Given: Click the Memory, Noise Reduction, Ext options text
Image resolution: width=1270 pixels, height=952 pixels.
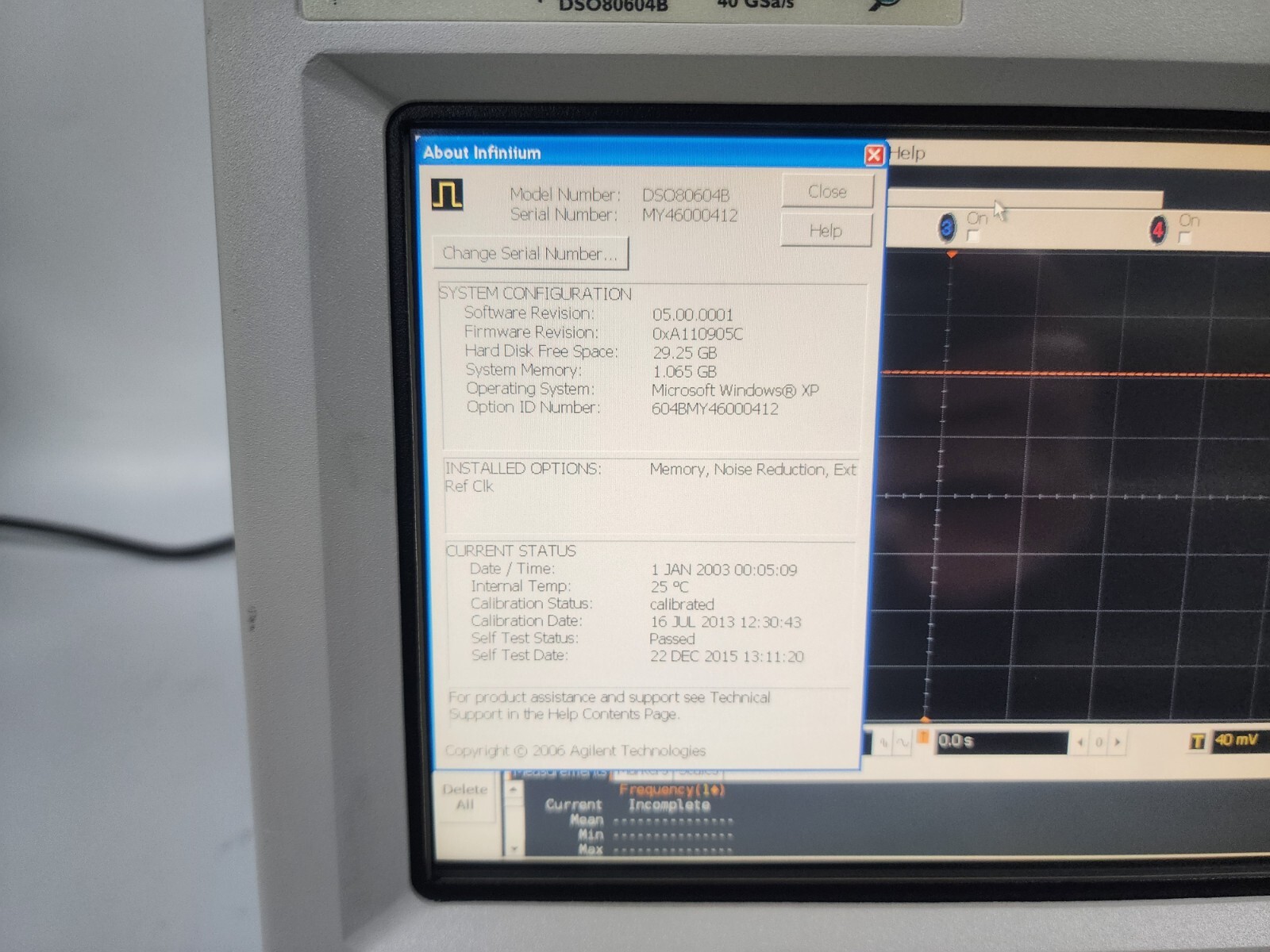Looking at the screenshot, I should [x=752, y=470].
